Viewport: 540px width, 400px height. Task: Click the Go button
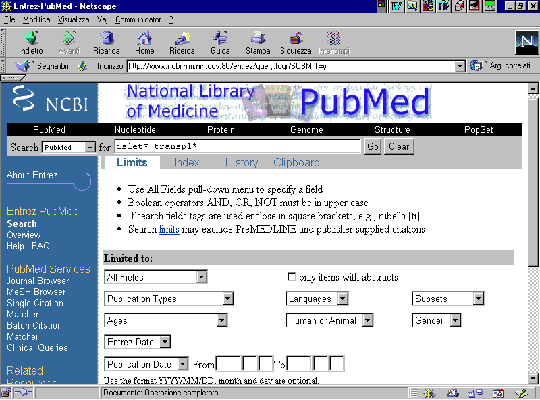[373, 146]
